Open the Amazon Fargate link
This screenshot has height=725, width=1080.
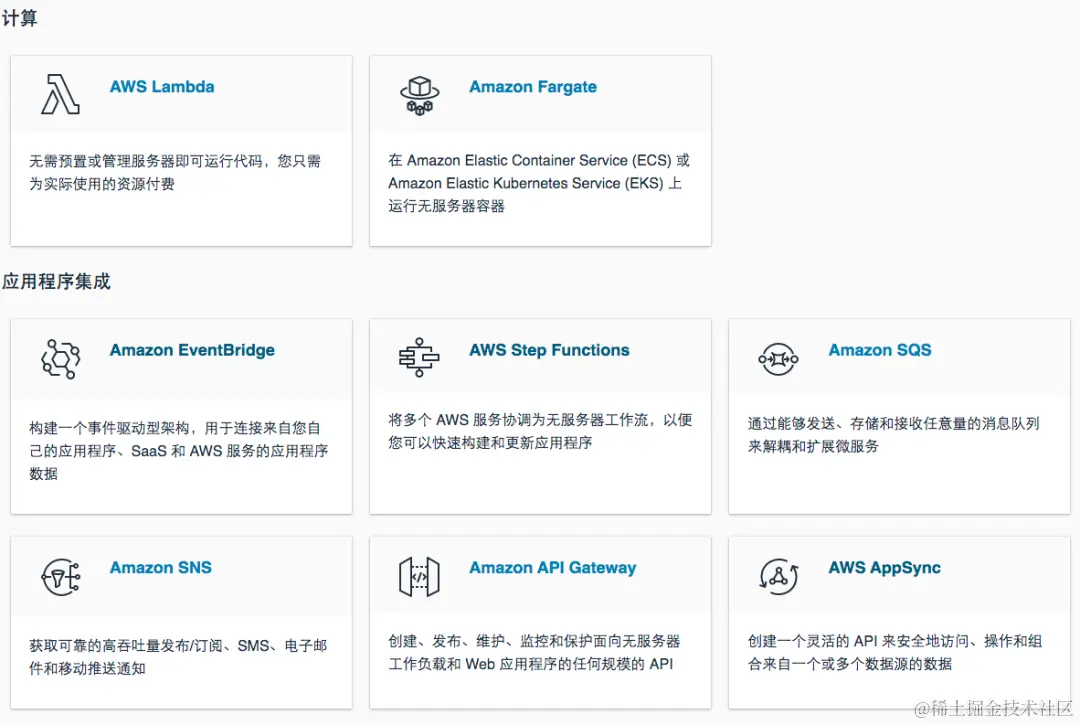point(533,87)
